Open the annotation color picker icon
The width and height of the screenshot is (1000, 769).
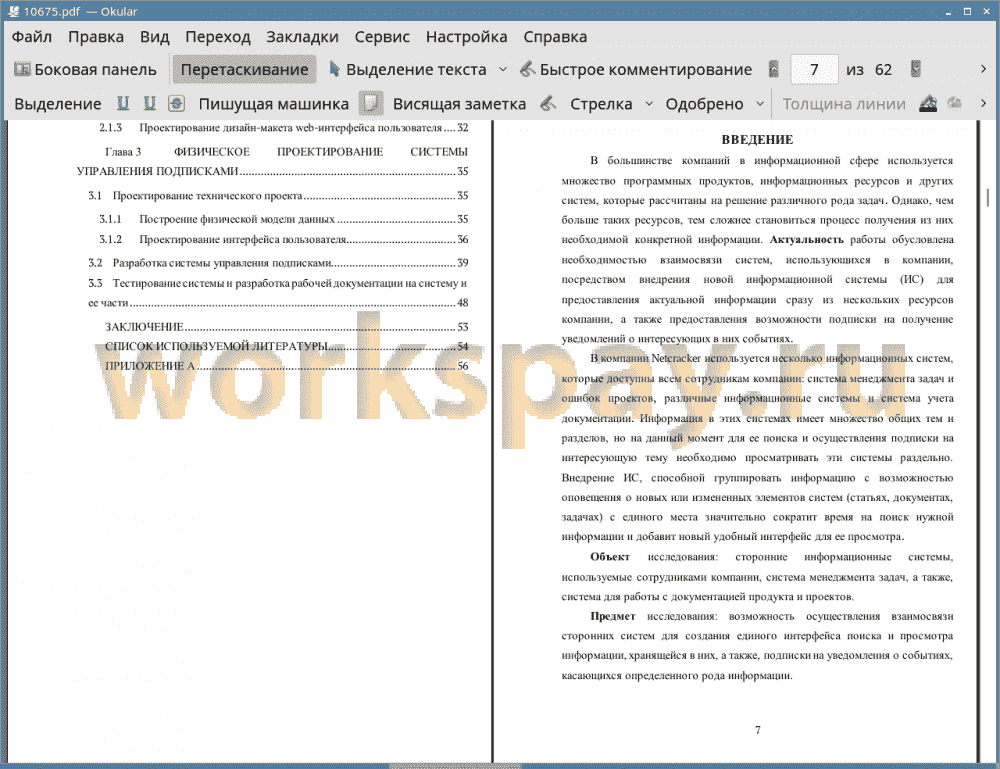(x=928, y=103)
